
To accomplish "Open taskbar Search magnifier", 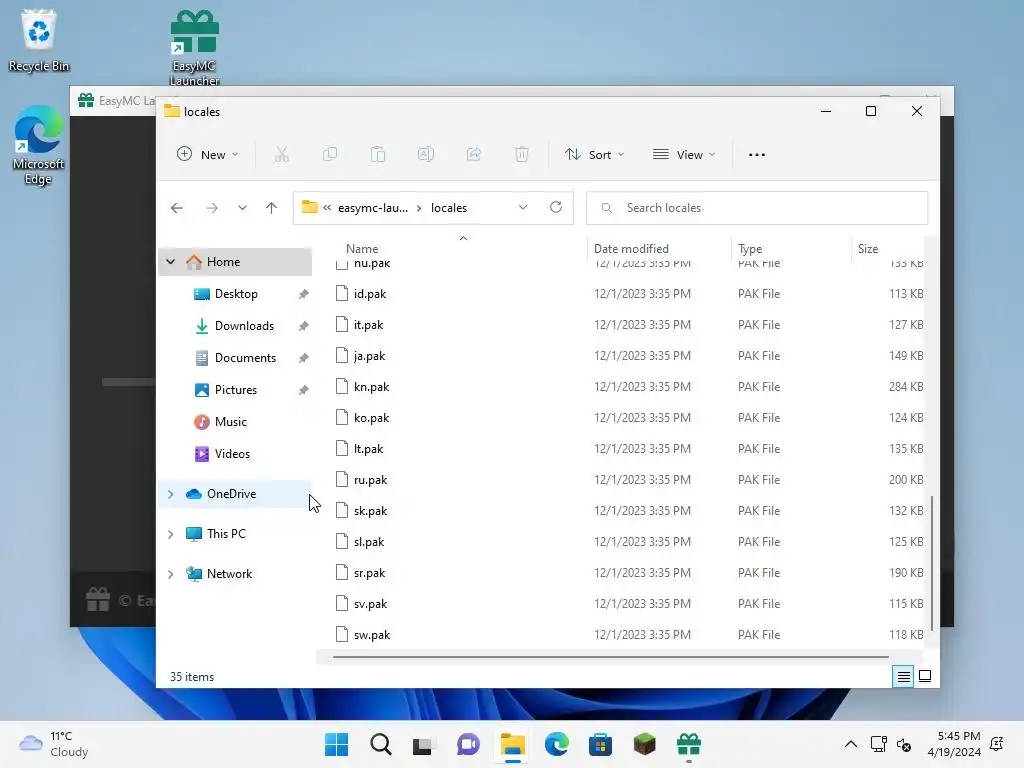I will pos(381,744).
